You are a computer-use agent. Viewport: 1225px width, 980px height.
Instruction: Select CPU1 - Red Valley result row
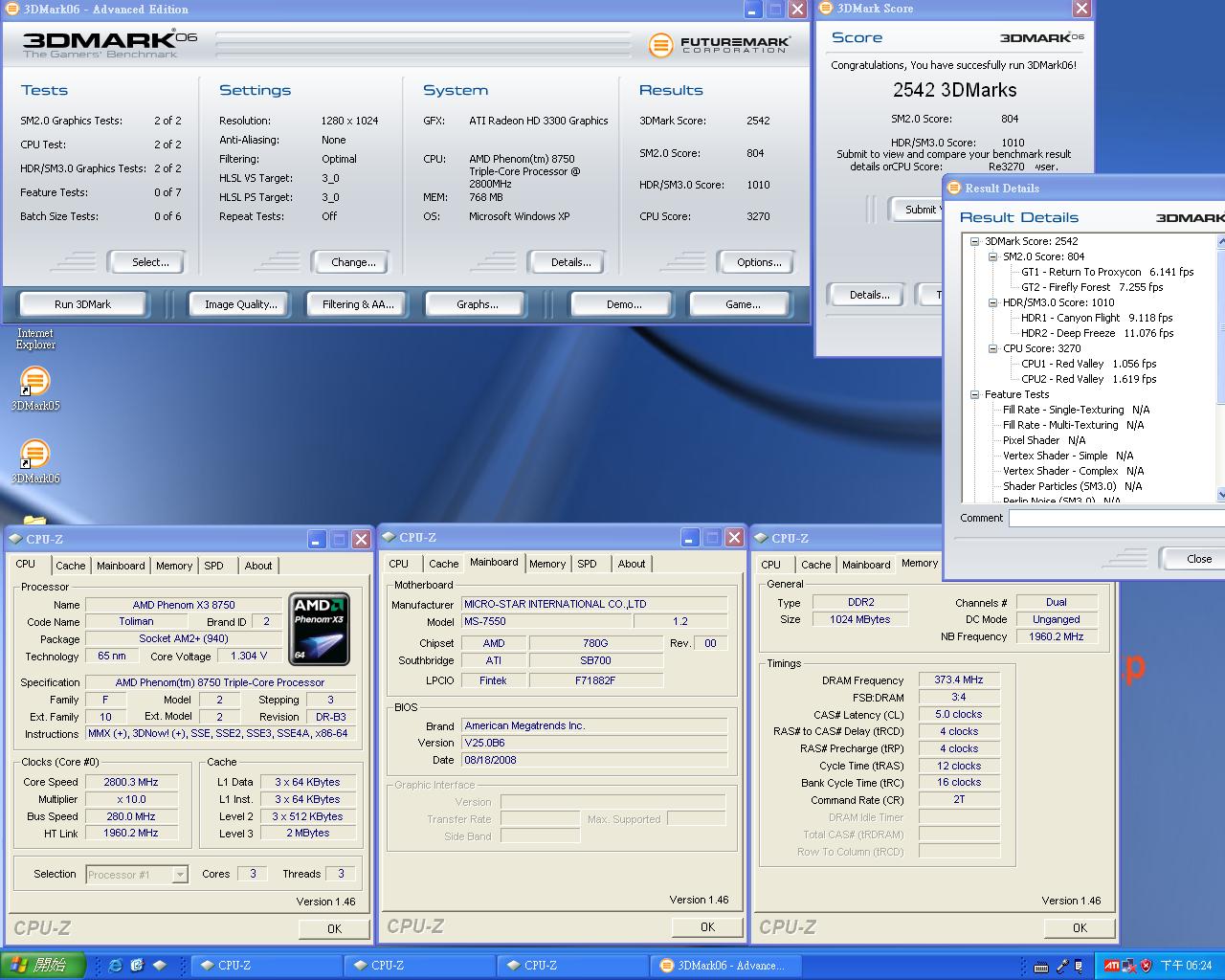[1088, 364]
